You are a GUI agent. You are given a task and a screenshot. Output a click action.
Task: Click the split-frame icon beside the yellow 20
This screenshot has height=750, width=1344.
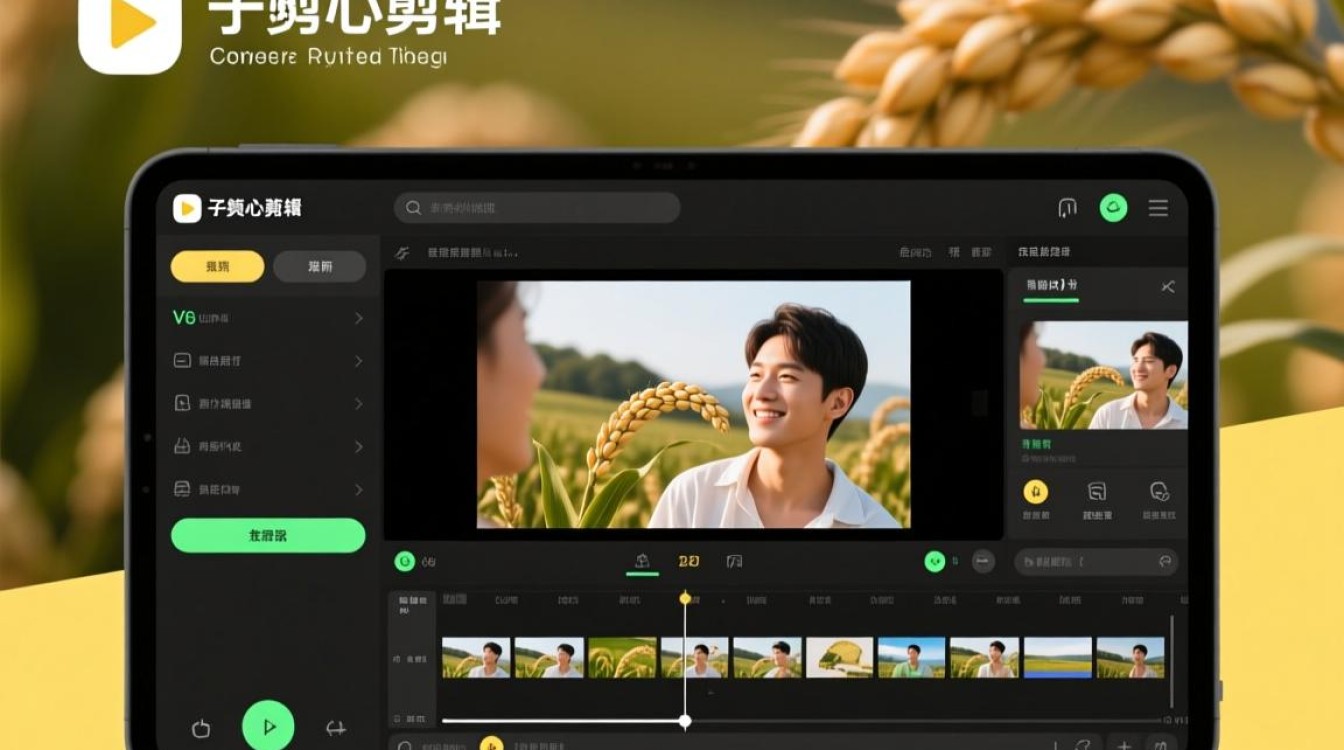734,562
